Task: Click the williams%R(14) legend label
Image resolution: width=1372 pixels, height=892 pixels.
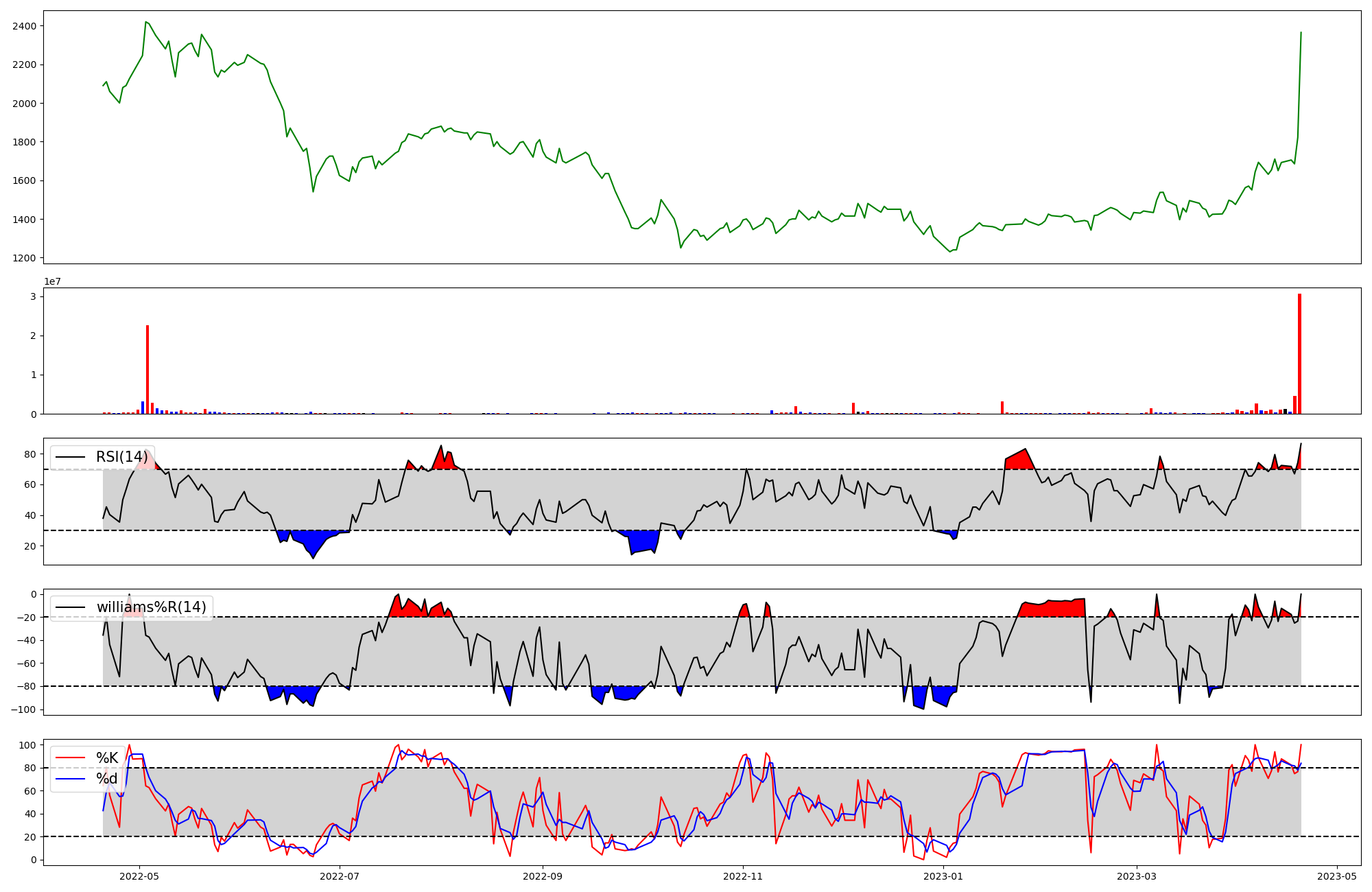Action: [152, 607]
